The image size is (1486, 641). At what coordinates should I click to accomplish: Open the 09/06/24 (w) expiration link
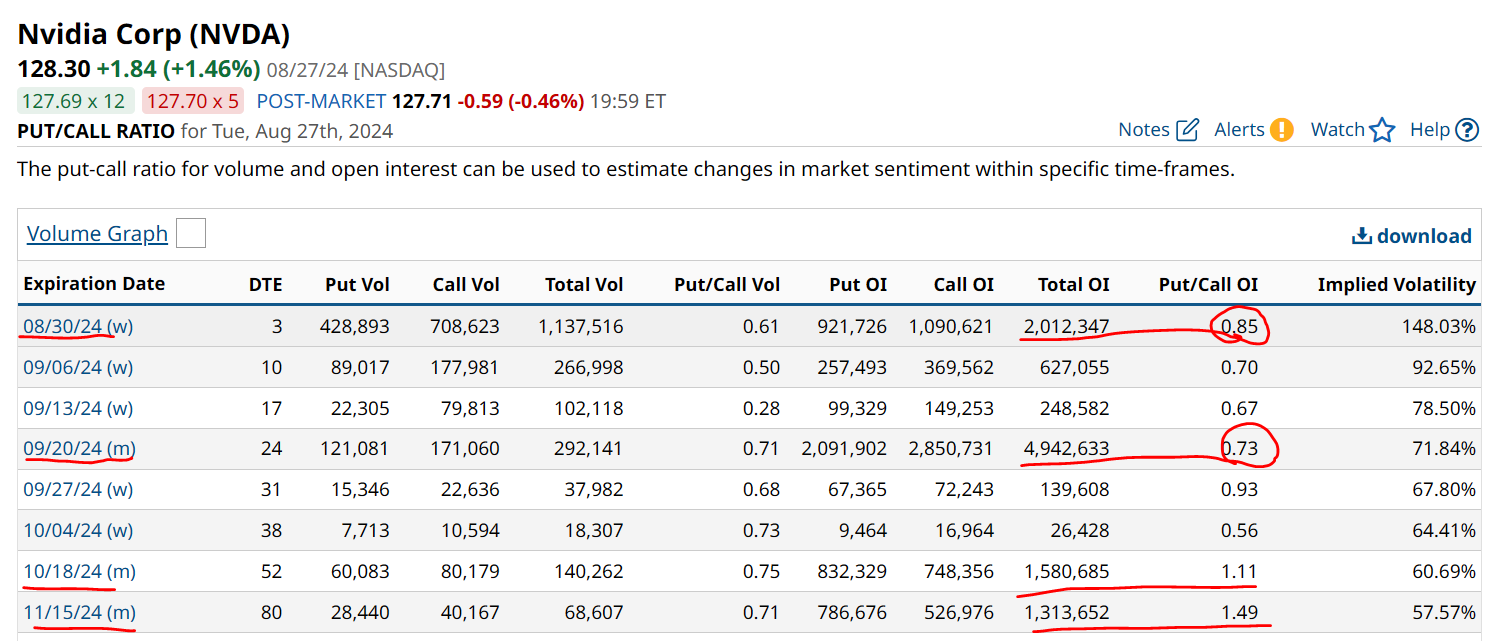(78, 367)
